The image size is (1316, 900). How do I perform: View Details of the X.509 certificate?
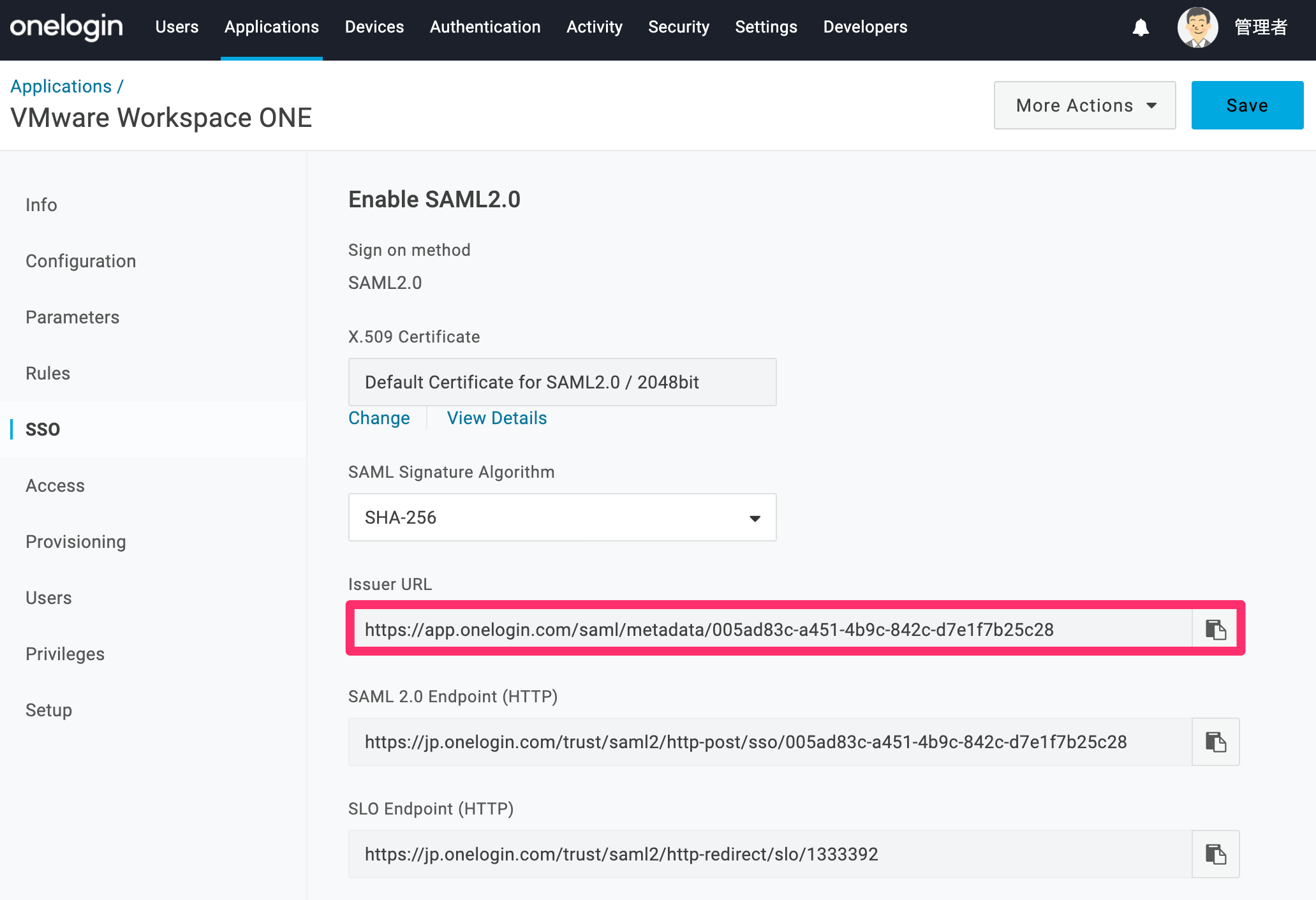pyautogui.click(x=497, y=418)
